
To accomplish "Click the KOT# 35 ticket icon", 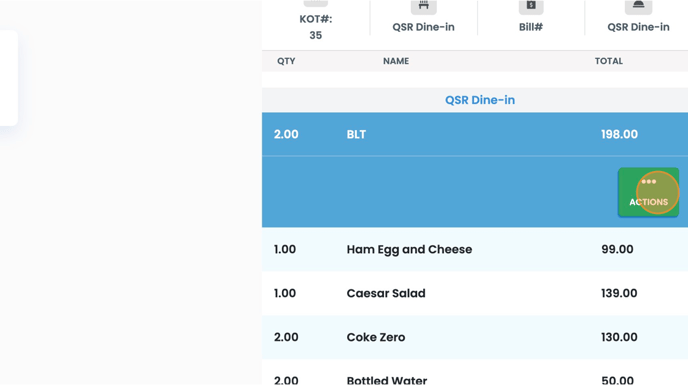I will tap(315, 3).
